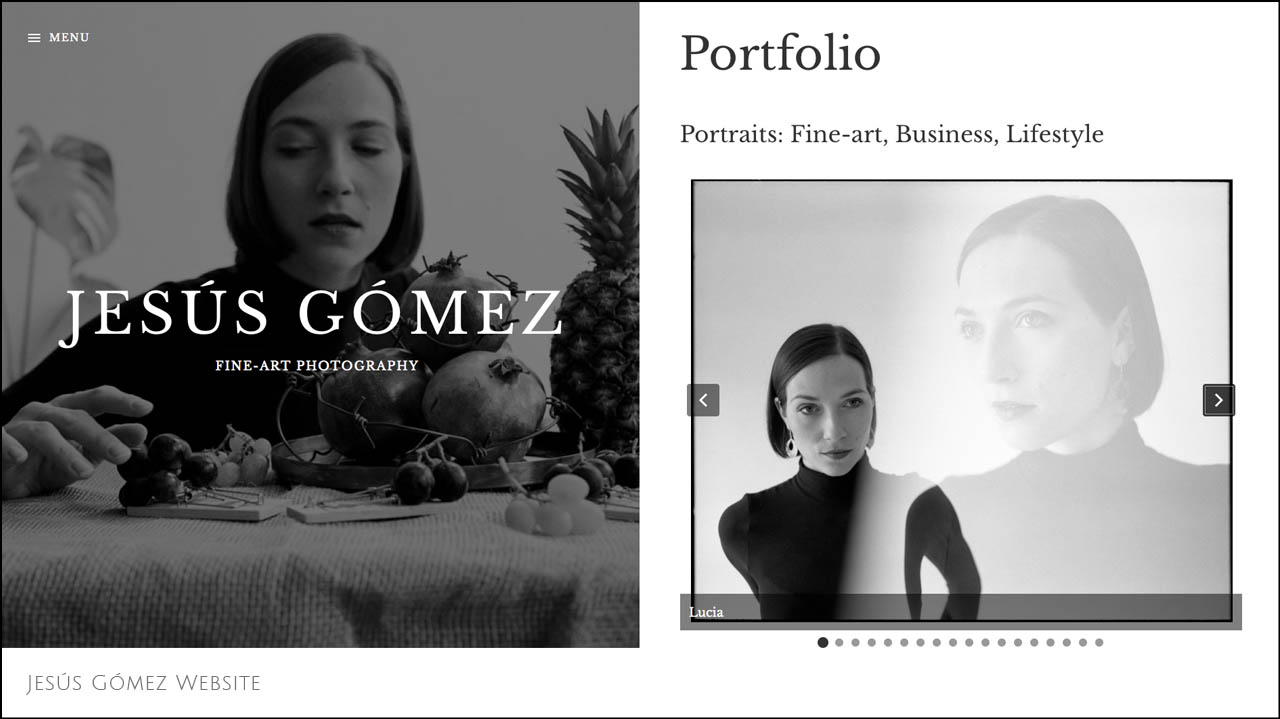The width and height of the screenshot is (1280, 719).
Task: Select the fifth slideshow pagination dot
Action: pos(887,642)
